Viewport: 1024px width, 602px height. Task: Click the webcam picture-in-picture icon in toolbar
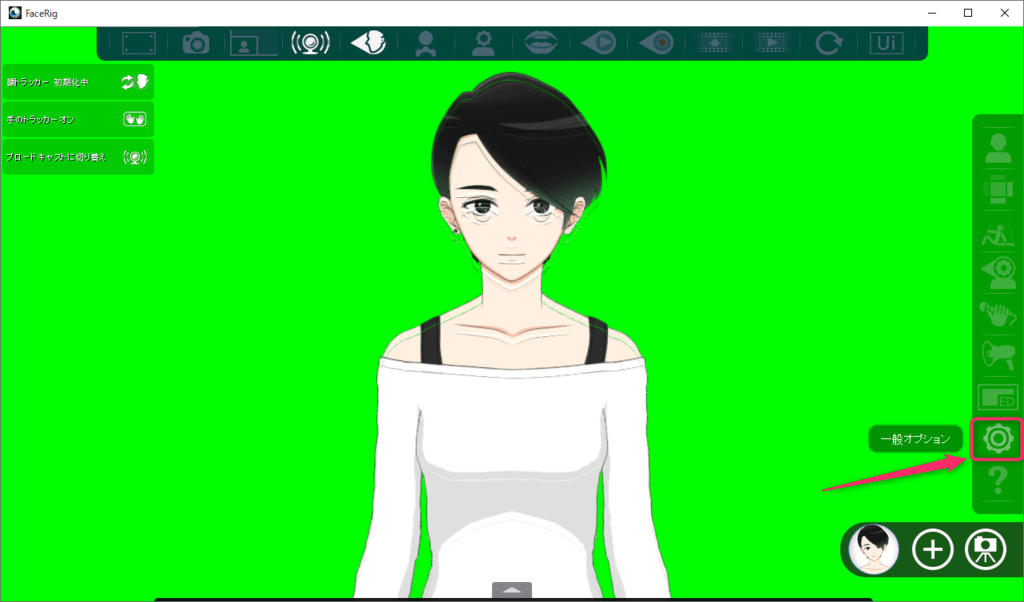click(x=253, y=43)
